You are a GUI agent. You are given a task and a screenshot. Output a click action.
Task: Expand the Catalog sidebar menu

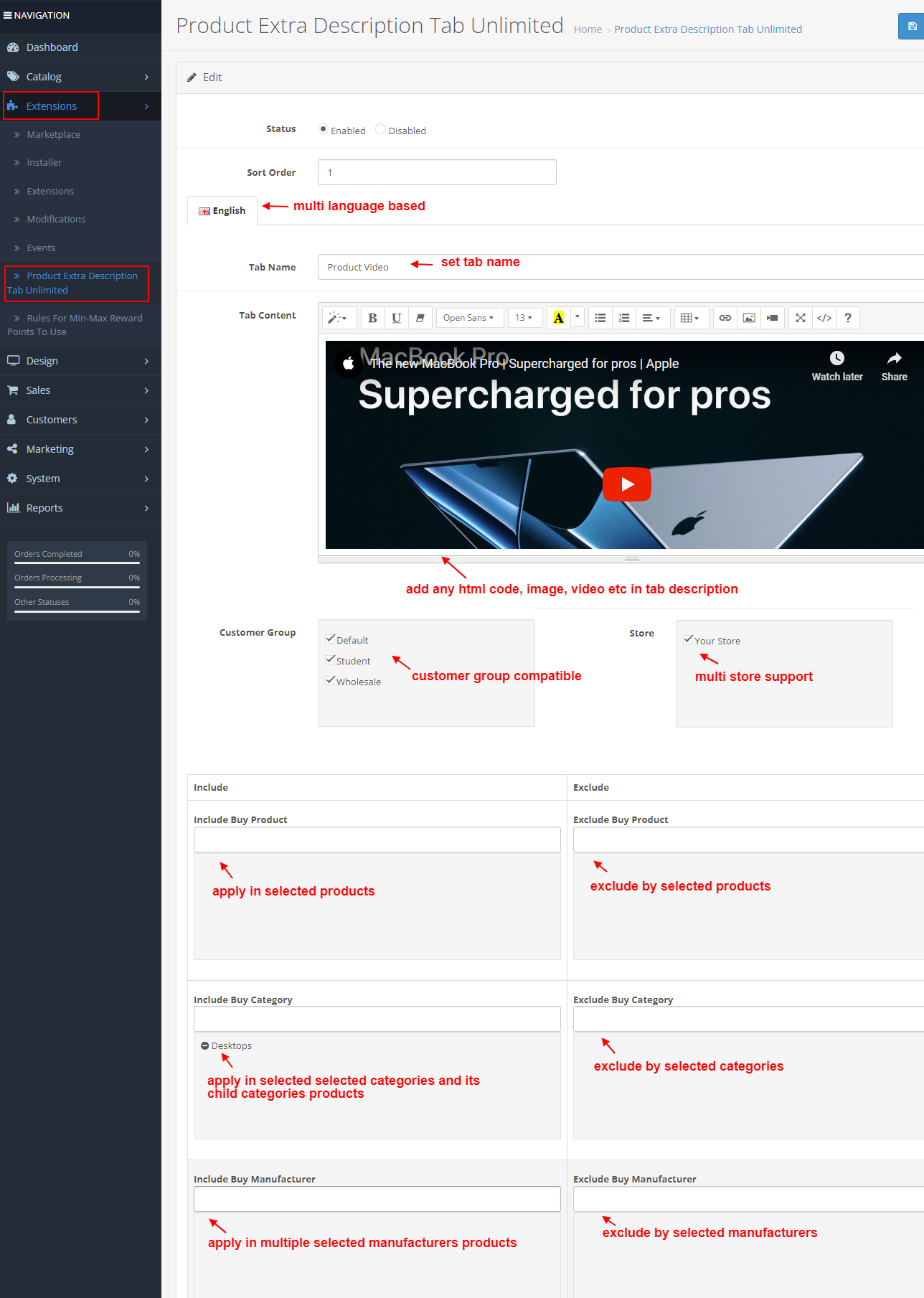[80, 77]
